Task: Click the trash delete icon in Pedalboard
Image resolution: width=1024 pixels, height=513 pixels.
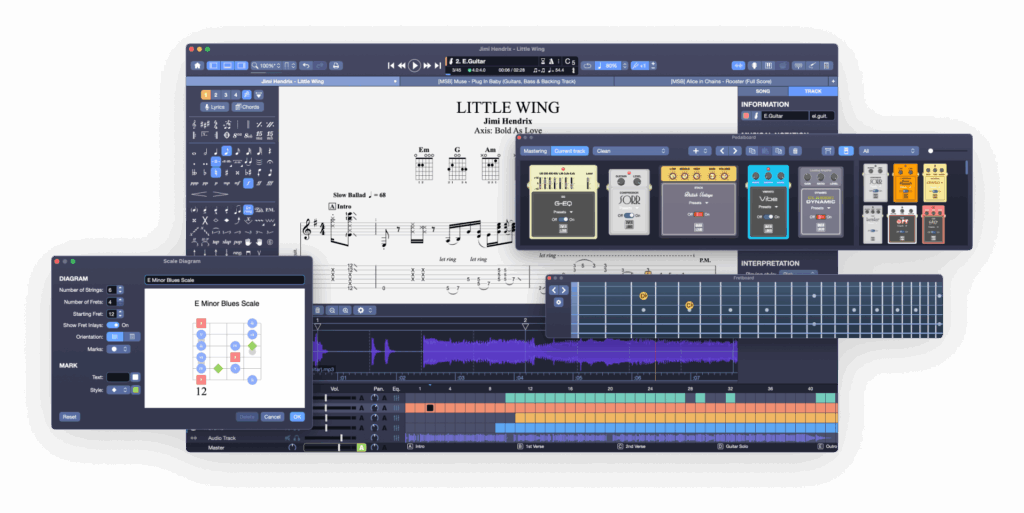Action: pyautogui.click(x=795, y=151)
